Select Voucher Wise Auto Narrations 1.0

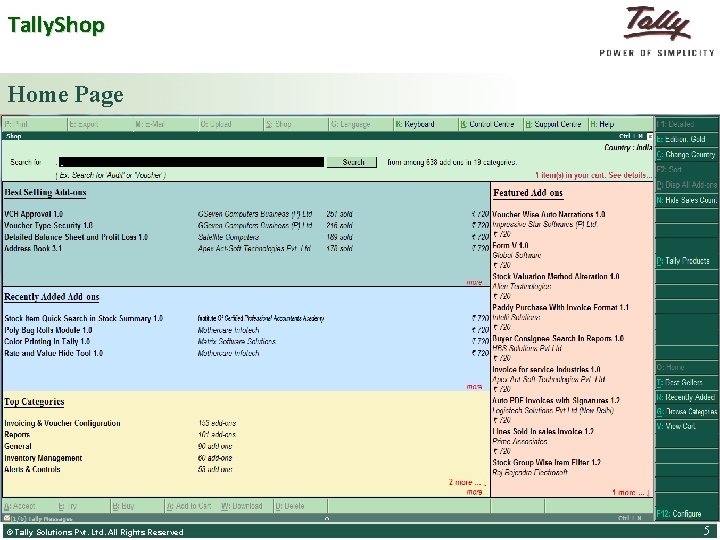(x=549, y=214)
